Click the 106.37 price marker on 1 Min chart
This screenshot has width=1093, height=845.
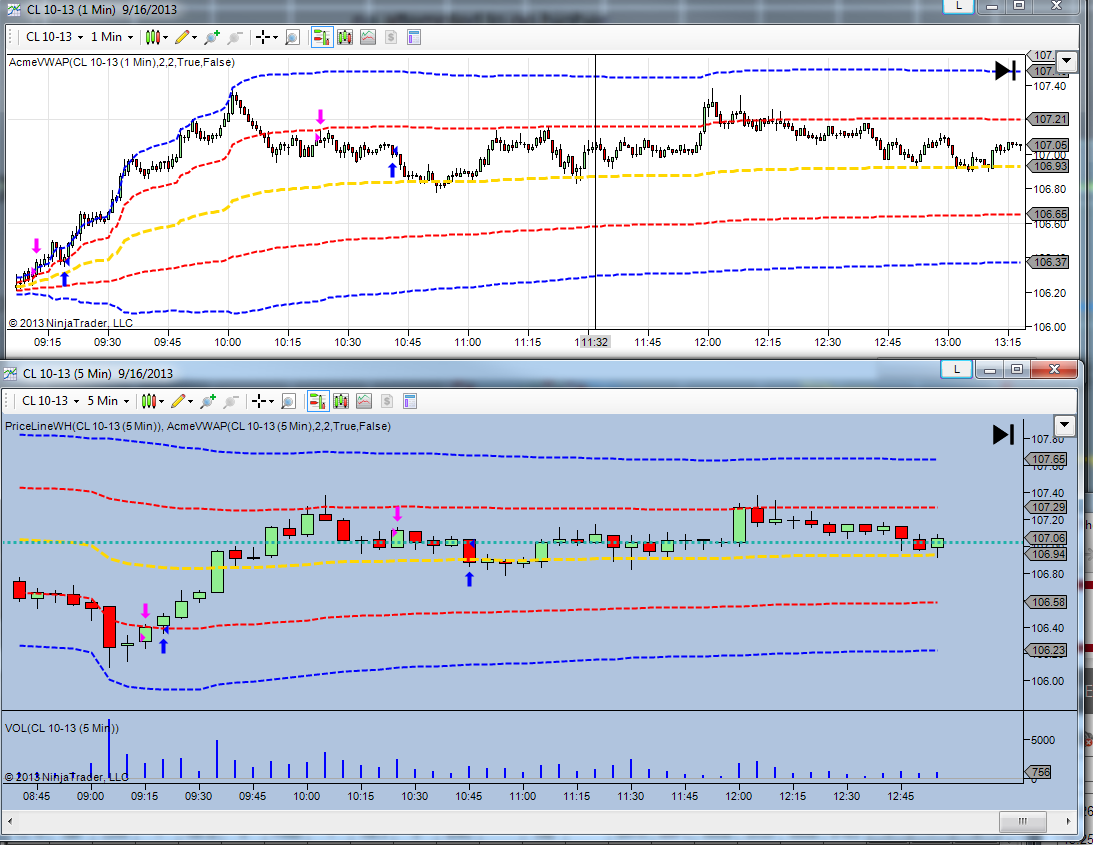pyautogui.click(x=1049, y=262)
